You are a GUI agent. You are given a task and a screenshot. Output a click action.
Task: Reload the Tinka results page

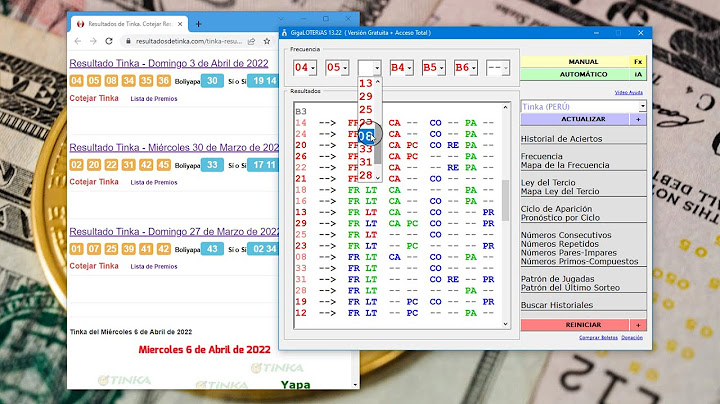(109, 41)
